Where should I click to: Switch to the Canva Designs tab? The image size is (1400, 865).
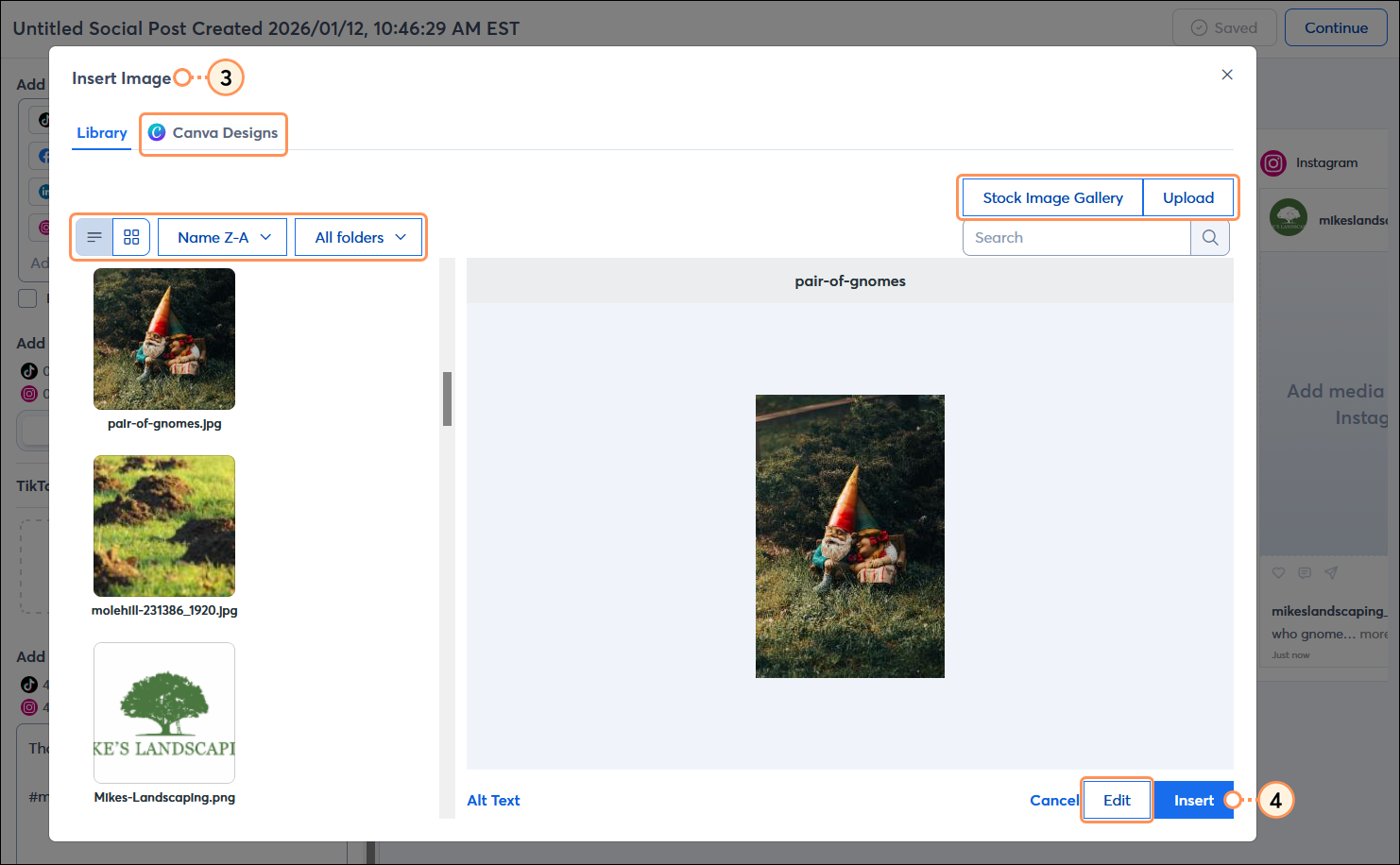tap(213, 133)
